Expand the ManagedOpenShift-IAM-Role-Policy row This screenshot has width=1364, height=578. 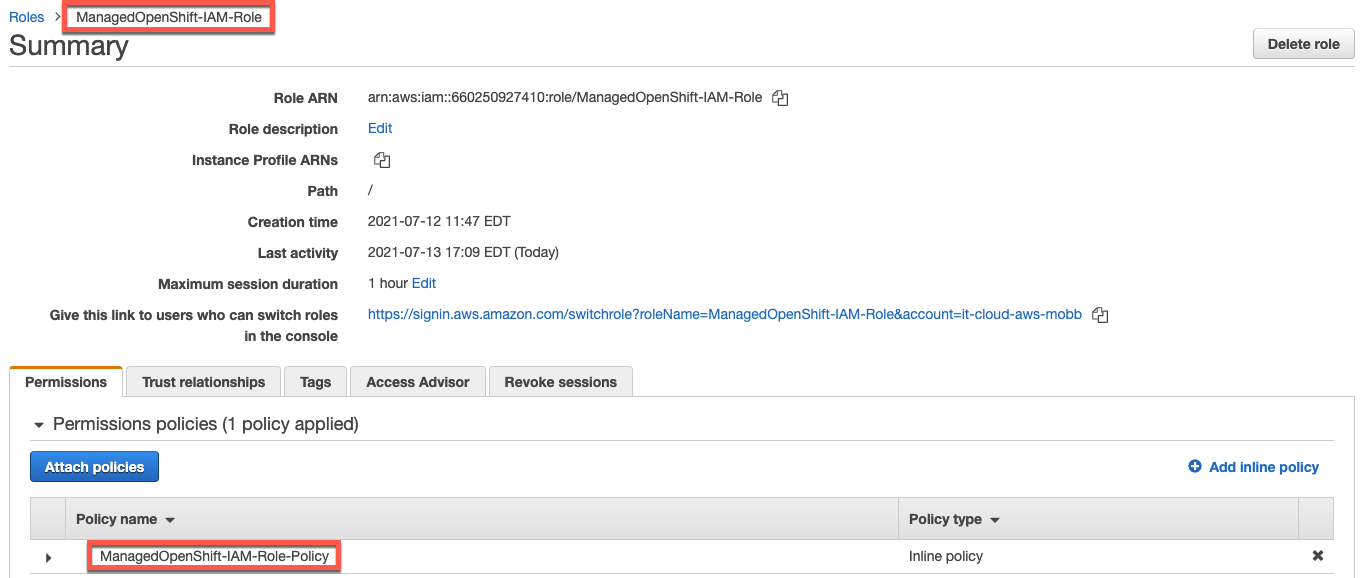[x=47, y=557]
